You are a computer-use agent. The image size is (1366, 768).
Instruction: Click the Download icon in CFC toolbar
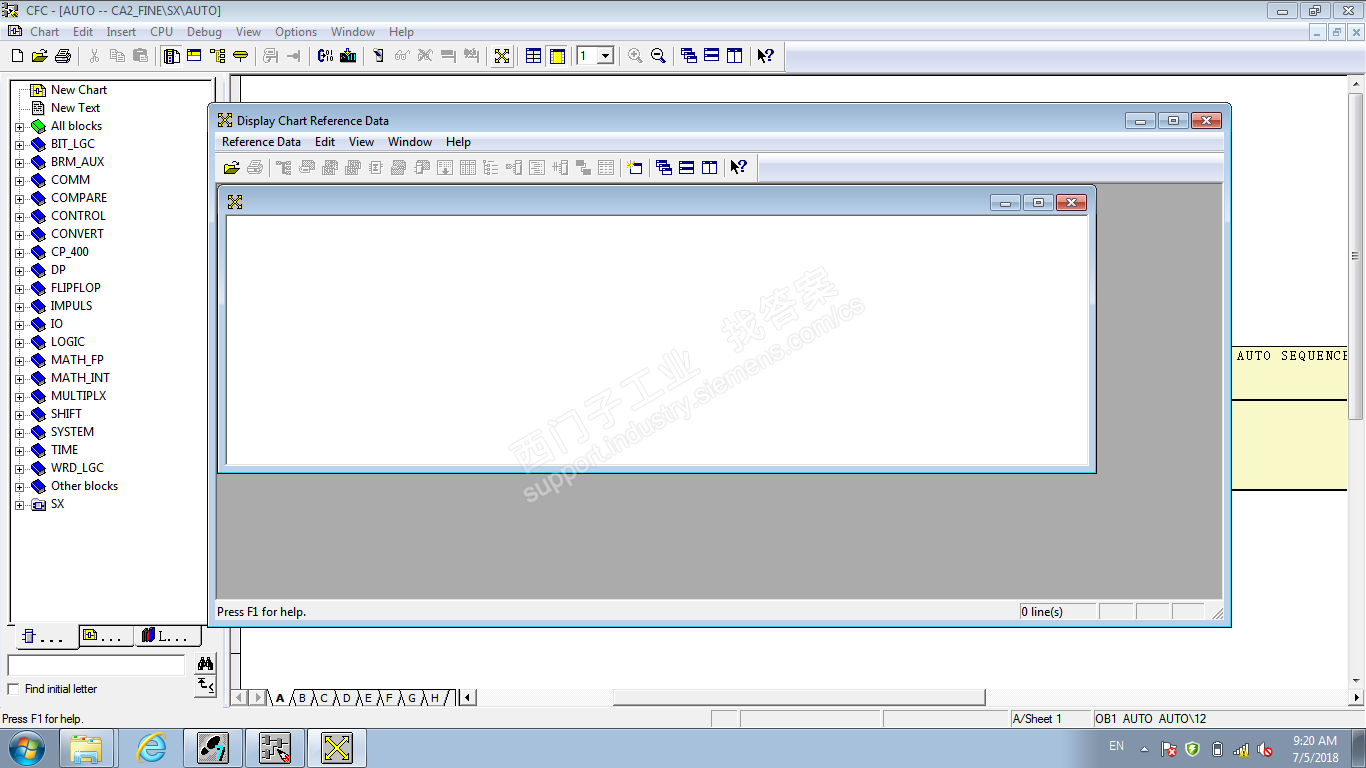[348, 56]
